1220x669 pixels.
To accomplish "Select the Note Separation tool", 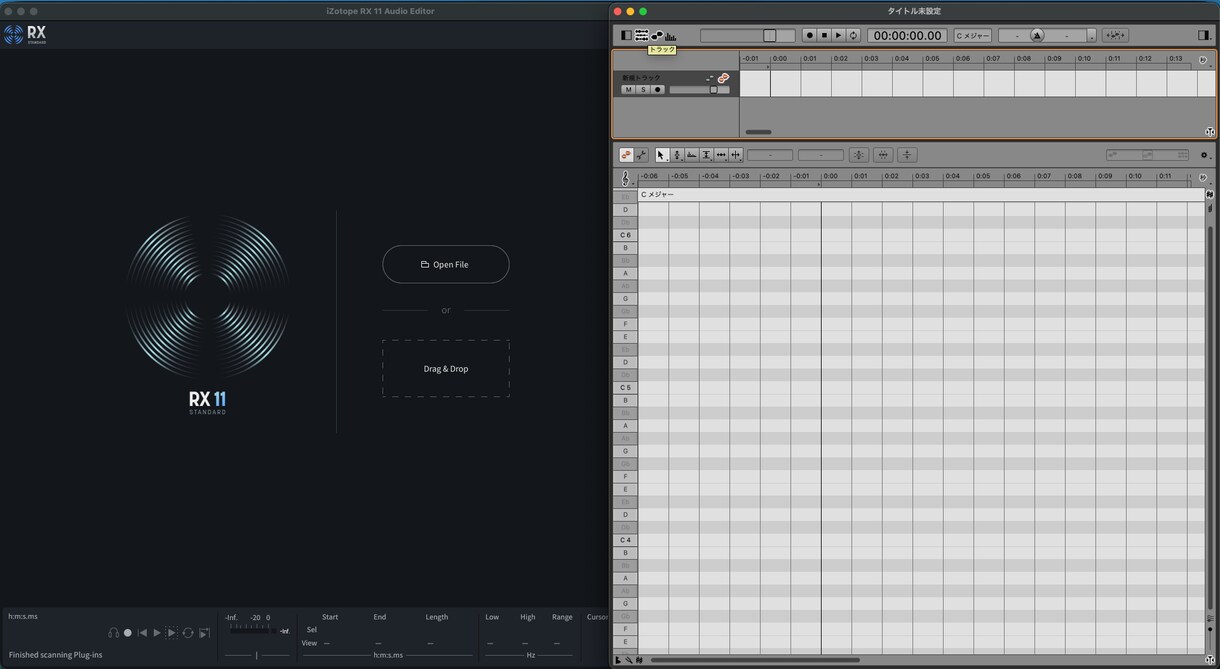I will pyautogui.click(x=735, y=155).
